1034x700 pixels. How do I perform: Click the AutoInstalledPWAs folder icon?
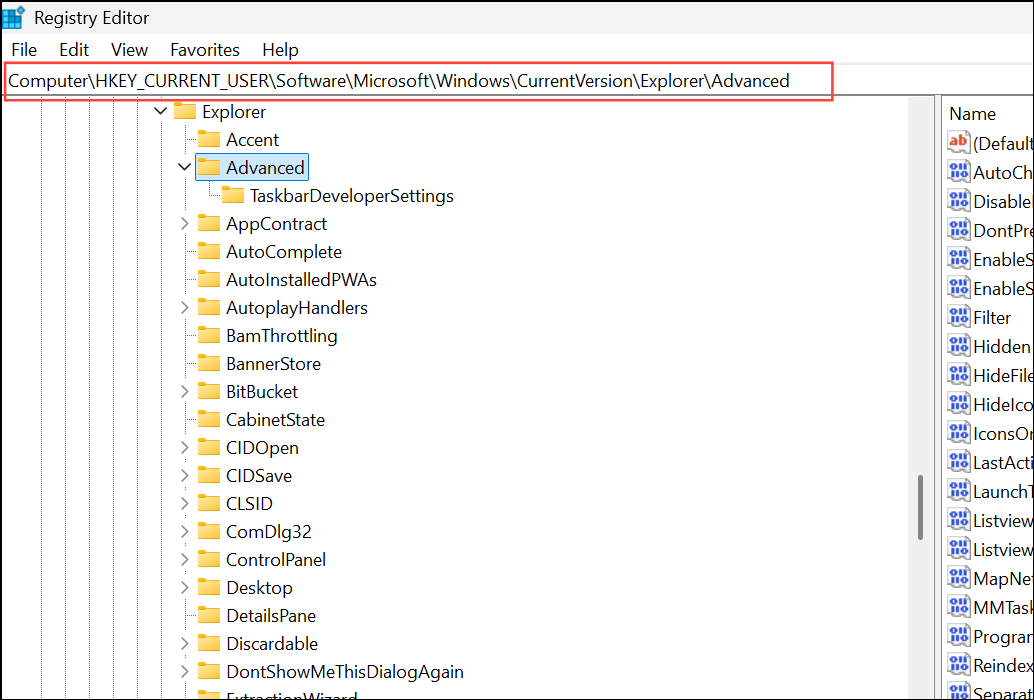pyautogui.click(x=209, y=279)
